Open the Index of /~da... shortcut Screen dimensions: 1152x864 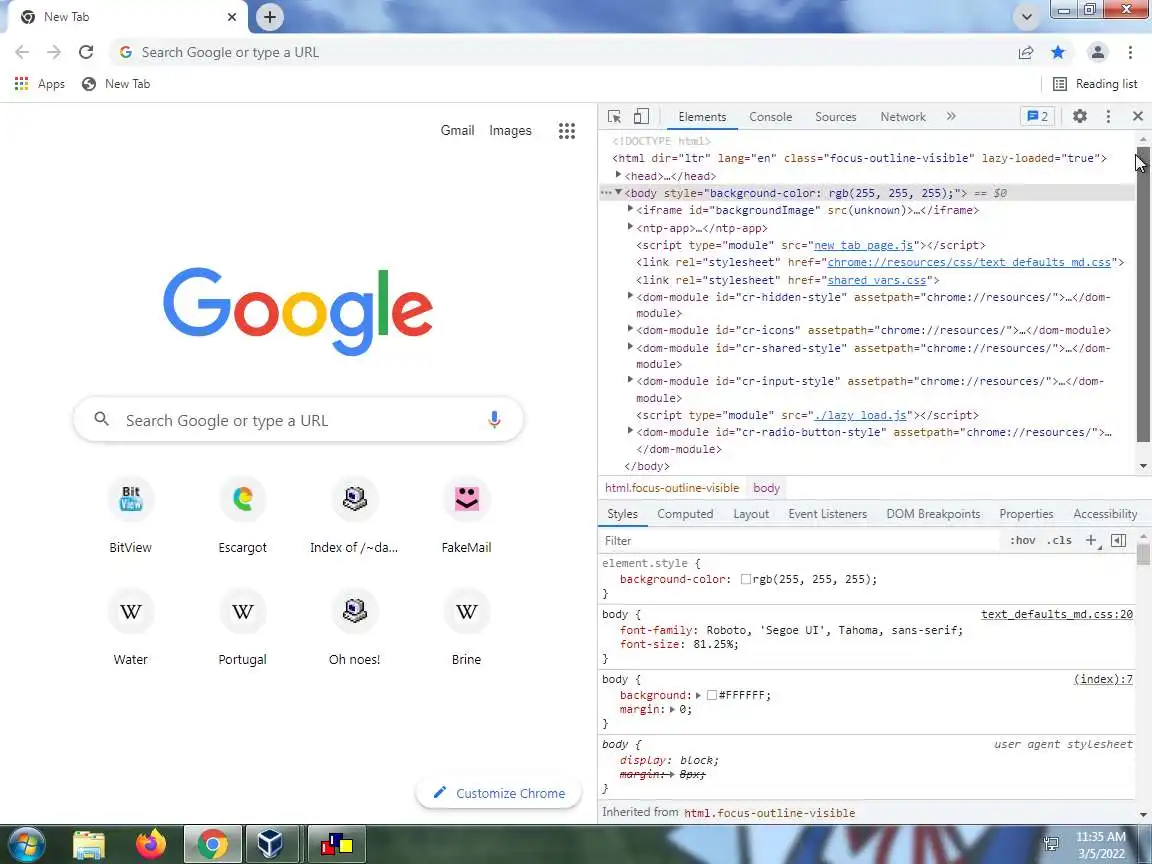pyautogui.click(x=354, y=516)
